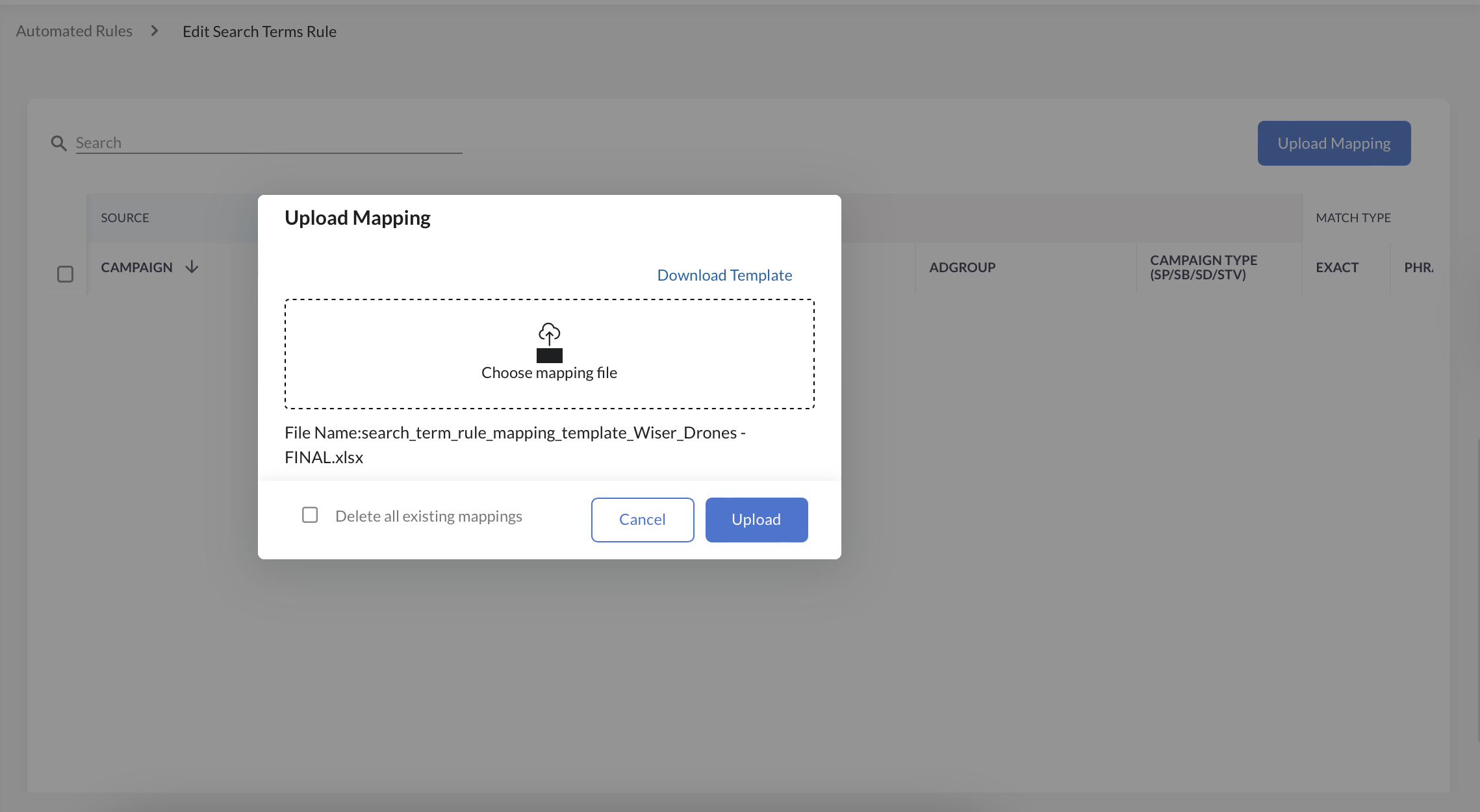Open the Download Template link
Image resolution: width=1480 pixels, height=812 pixels.
(x=724, y=275)
